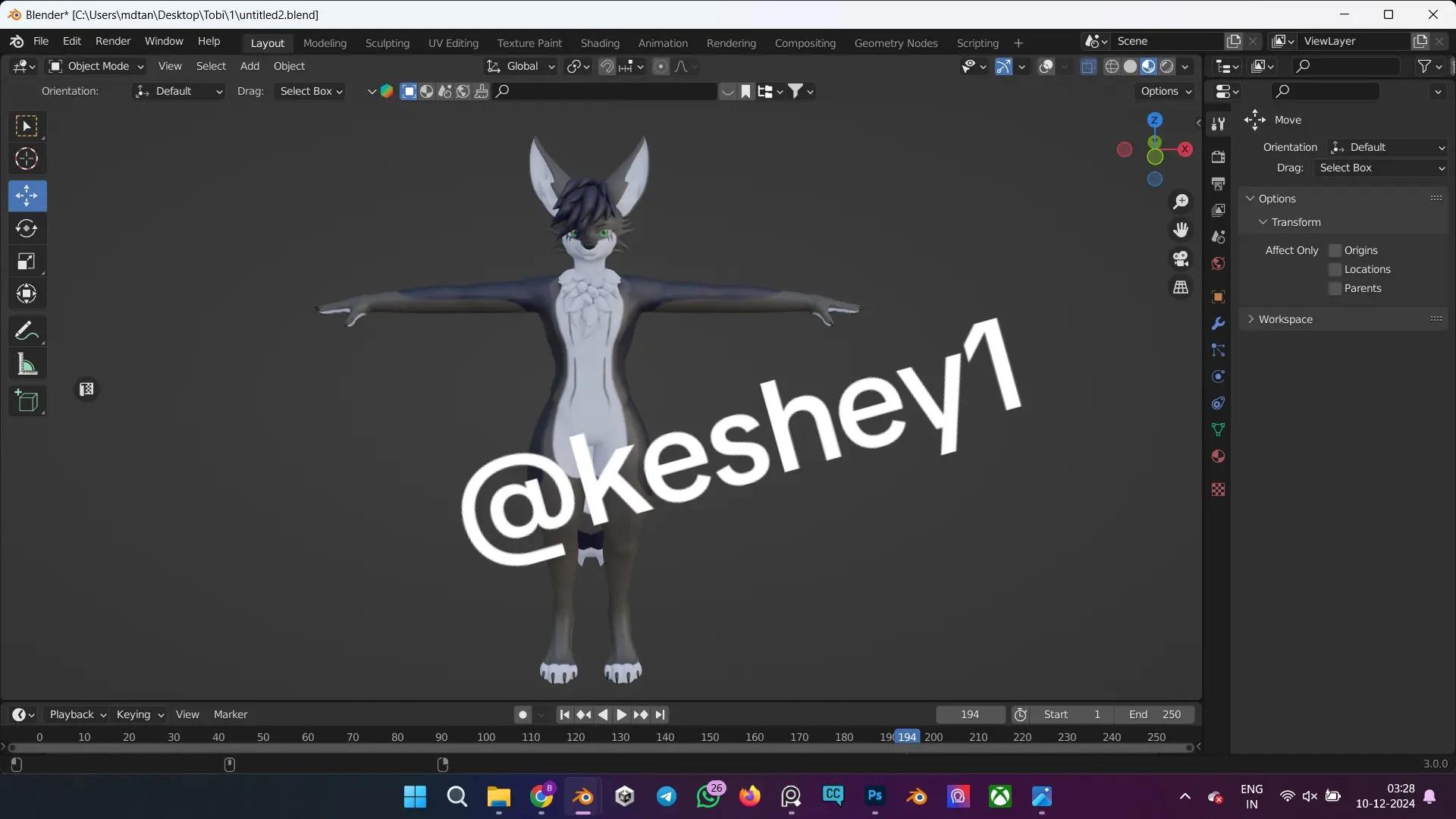Open the Render properties tab
Viewport: 1456px width, 819px height.
click(1218, 157)
